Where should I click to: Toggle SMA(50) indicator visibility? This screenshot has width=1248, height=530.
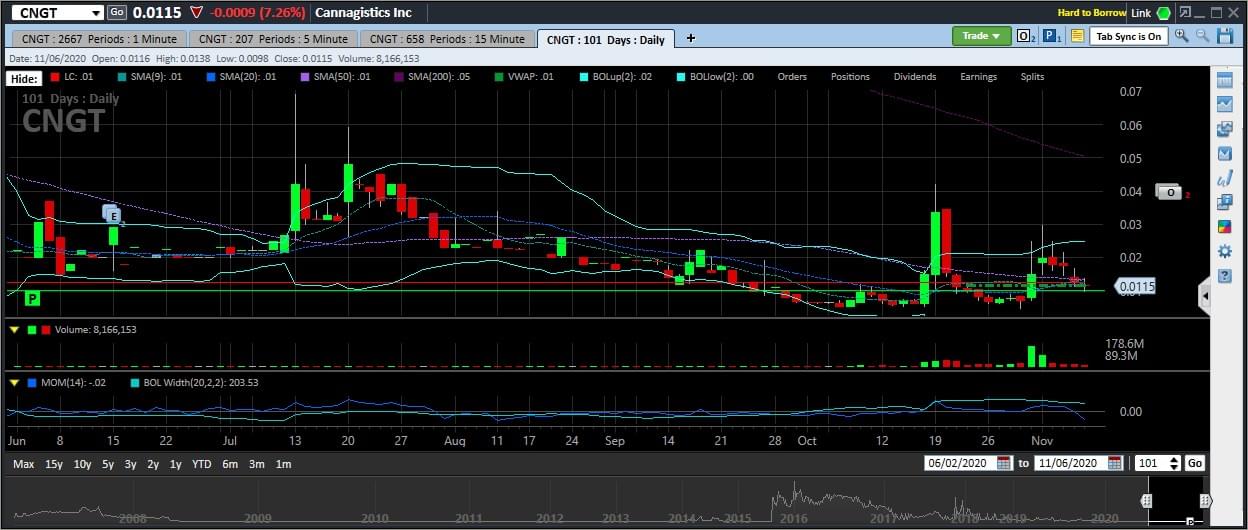(334, 76)
